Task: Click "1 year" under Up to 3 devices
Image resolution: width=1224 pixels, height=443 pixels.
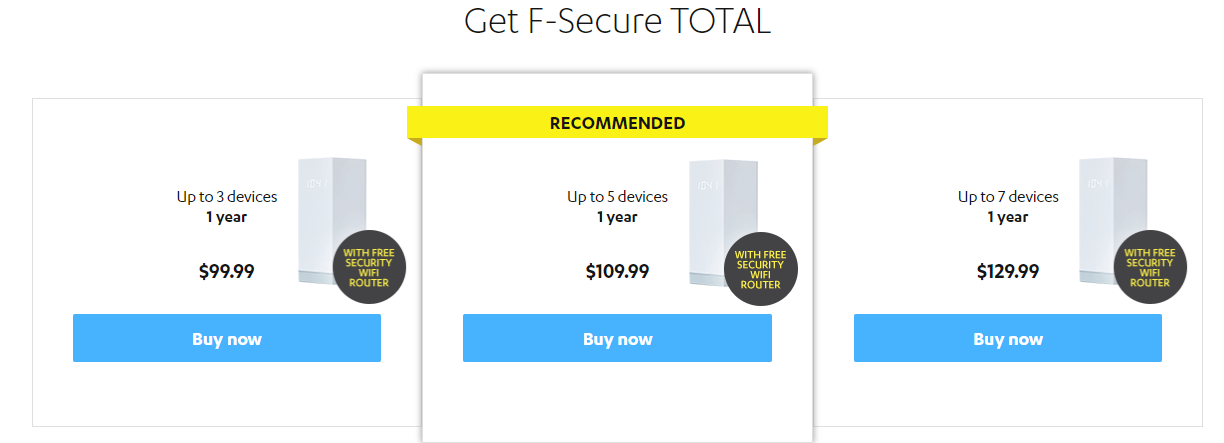Action: click(x=227, y=216)
